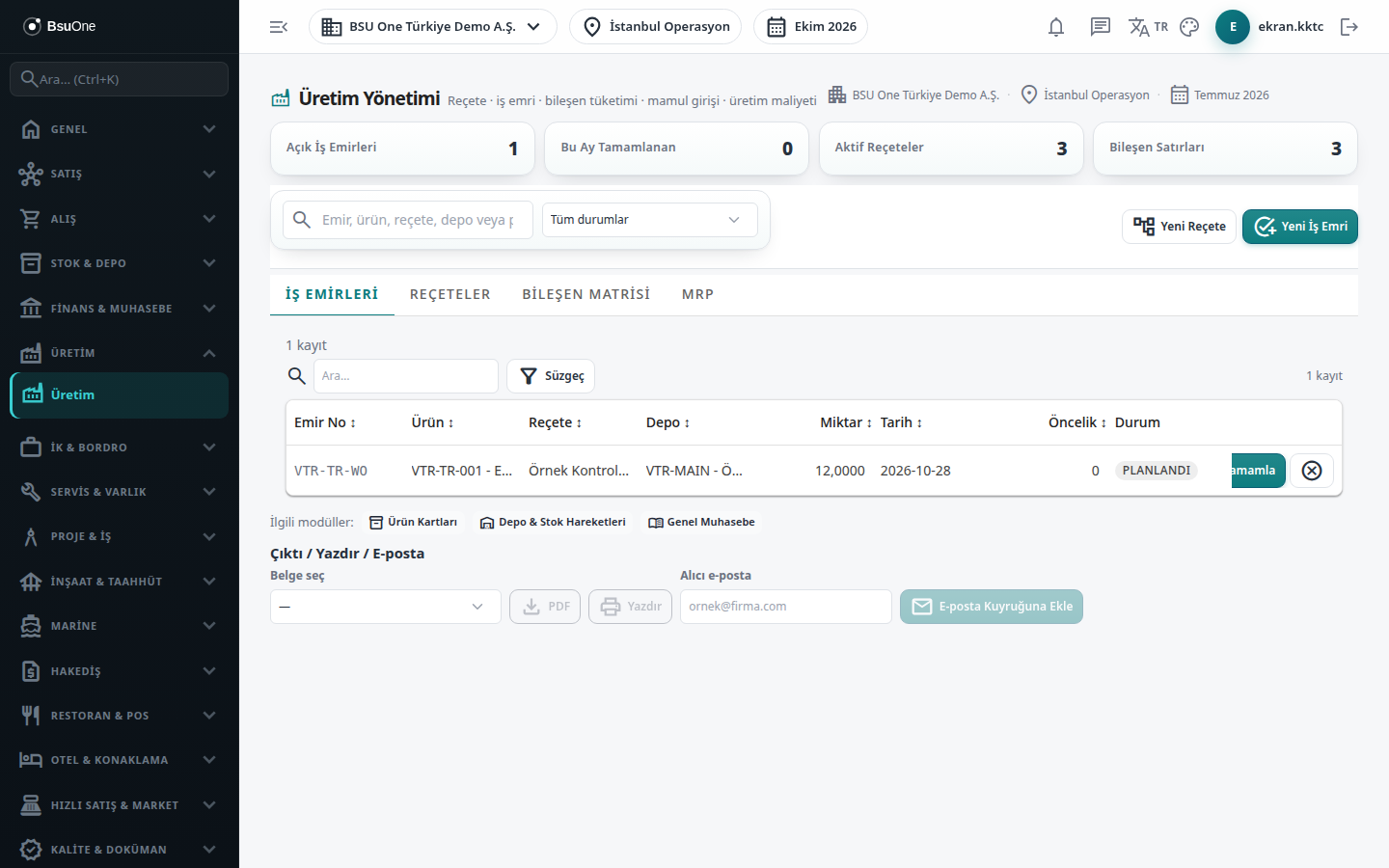
Task: Collapse the sidebar menu icon
Action: [279, 27]
